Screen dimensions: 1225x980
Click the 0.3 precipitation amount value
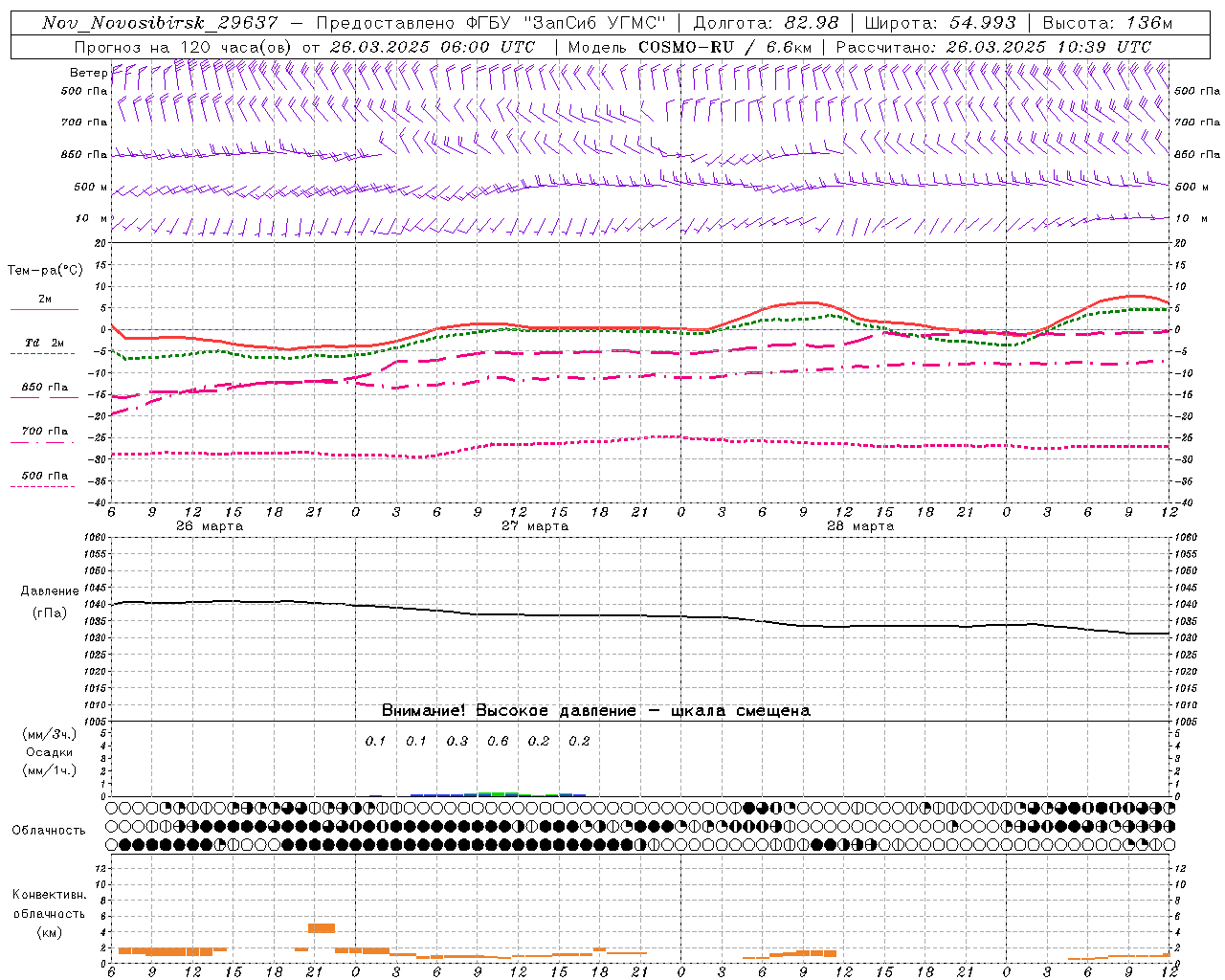point(457,741)
